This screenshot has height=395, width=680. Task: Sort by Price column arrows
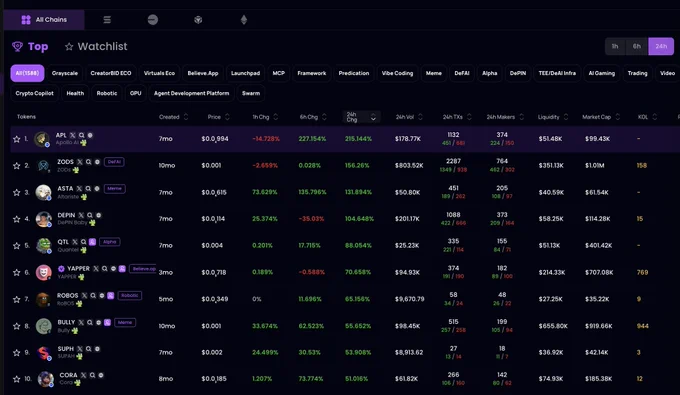pos(227,117)
